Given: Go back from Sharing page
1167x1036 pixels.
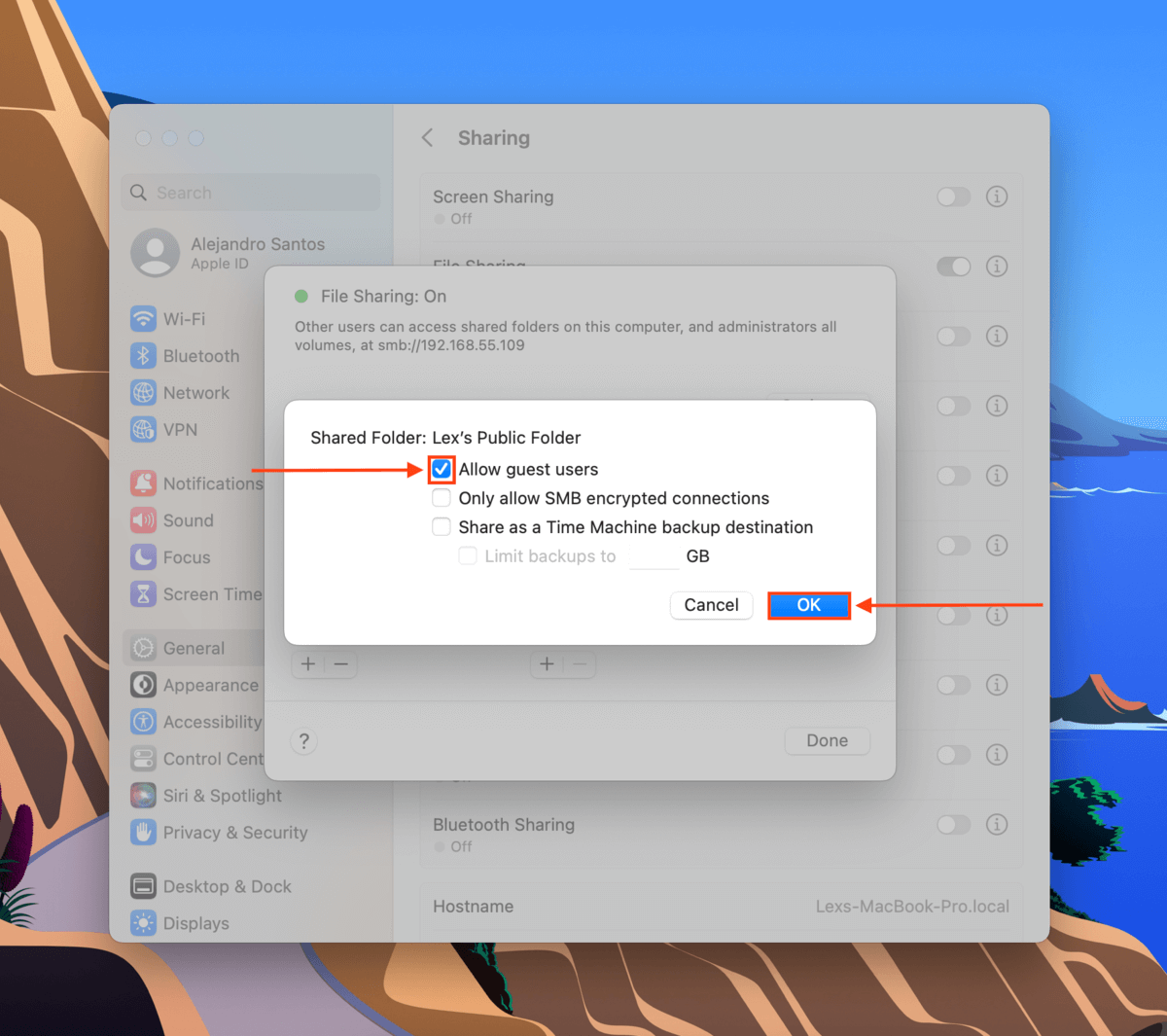Looking at the screenshot, I should tap(428, 138).
